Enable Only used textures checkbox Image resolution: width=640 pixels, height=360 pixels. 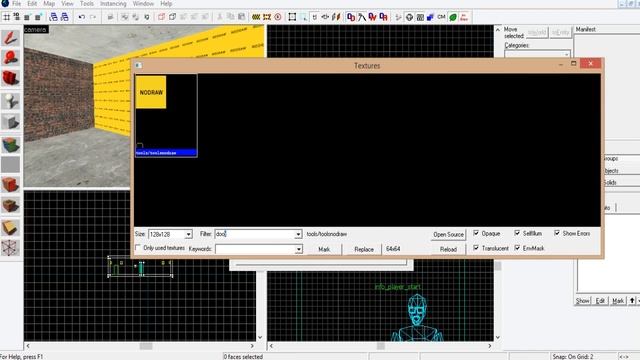pyautogui.click(x=138, y=247)
